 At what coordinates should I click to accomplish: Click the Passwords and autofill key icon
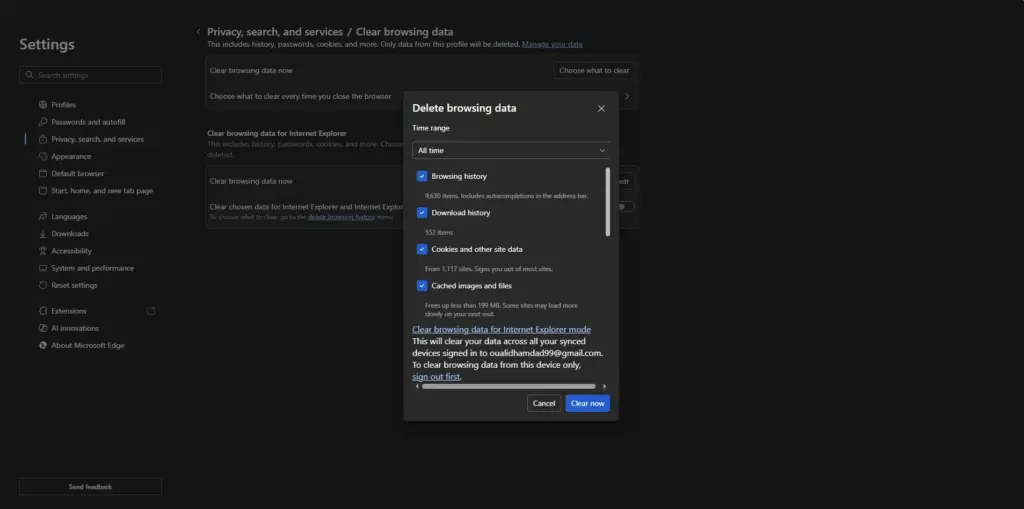click(x=43, y=122)
